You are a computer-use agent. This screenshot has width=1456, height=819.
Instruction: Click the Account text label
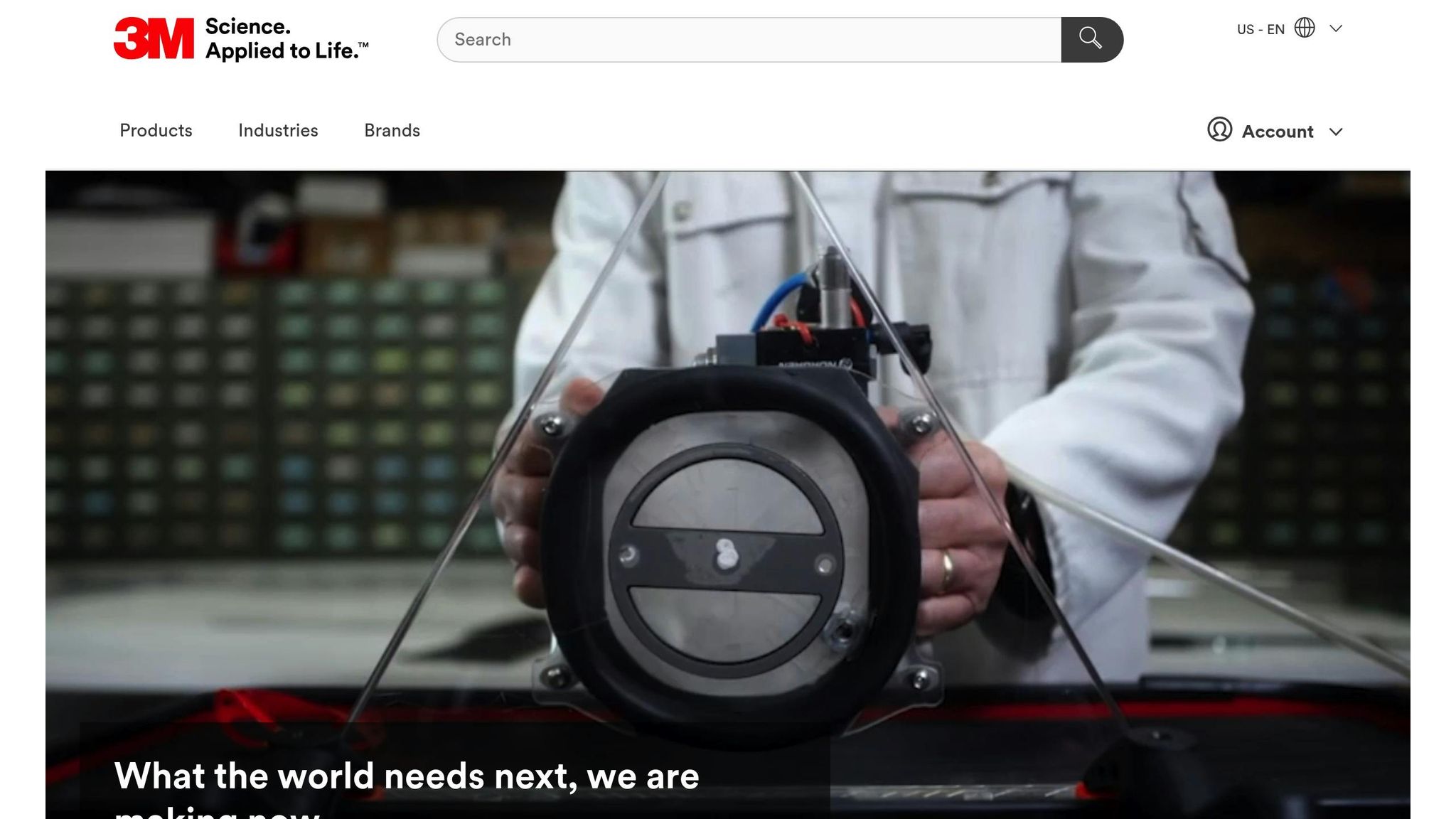tap(1277, 132)
